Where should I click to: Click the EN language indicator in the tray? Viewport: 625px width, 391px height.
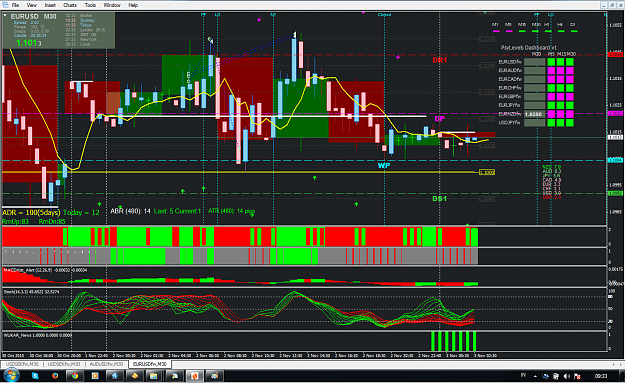tap(523, 375)
